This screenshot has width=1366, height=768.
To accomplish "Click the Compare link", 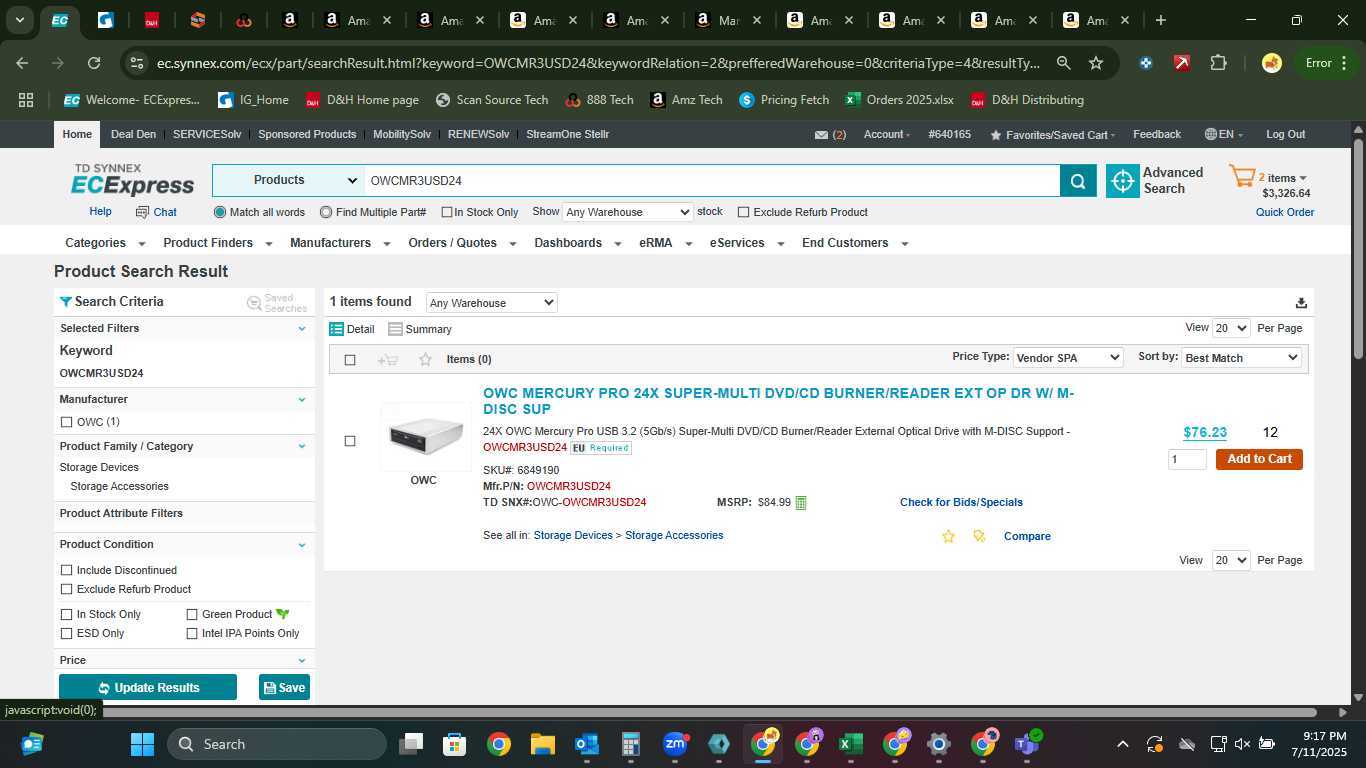I will pyautogui.click(x=1027, y=537).
